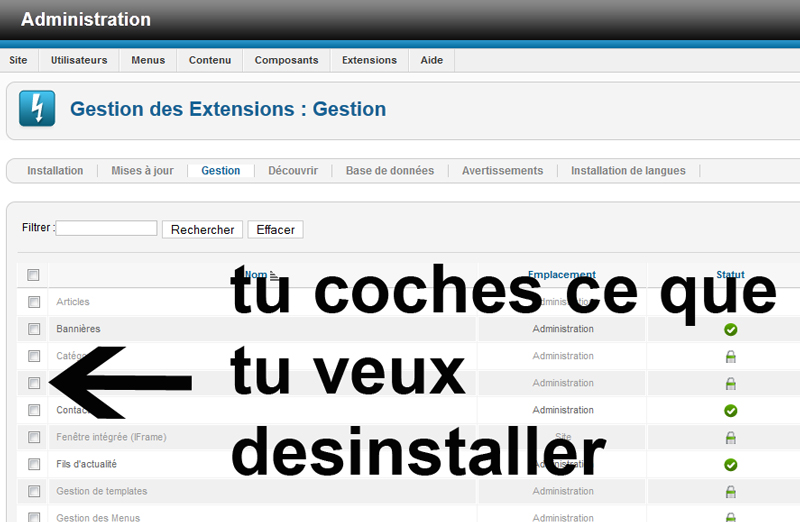
Task: Click the Effacer button to clear filter
Action: pyautogui.click(x=275, y=230)
